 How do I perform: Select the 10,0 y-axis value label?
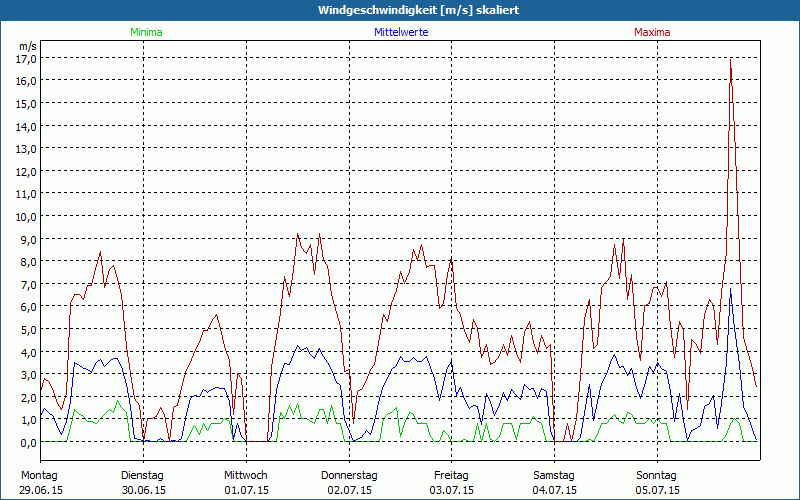click(x=27, y=216)
